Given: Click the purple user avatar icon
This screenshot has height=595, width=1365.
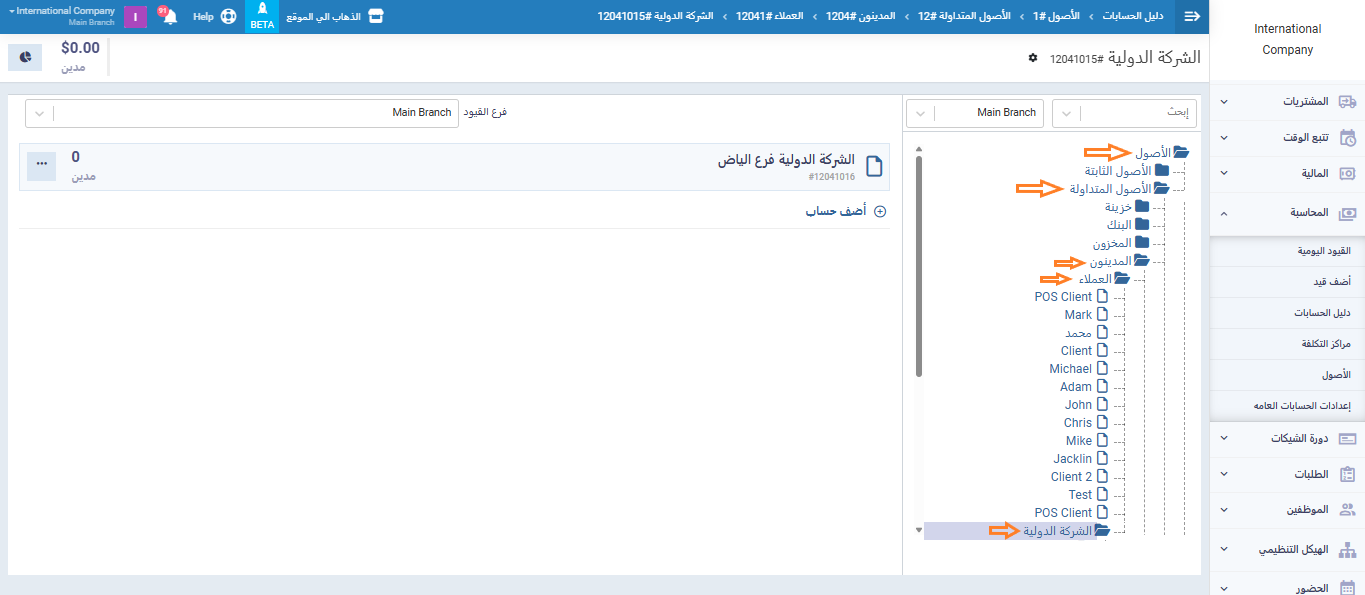Looking at the screenshot, I should 135,17.
